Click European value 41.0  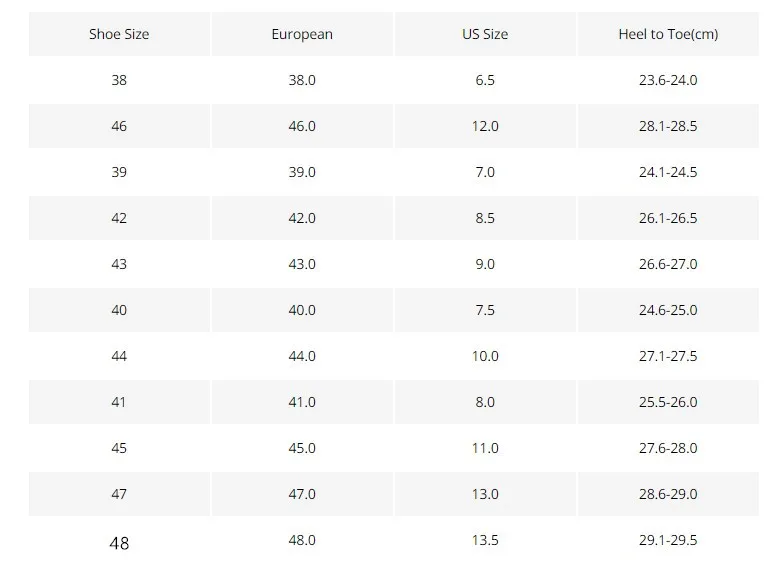(302, 402)
